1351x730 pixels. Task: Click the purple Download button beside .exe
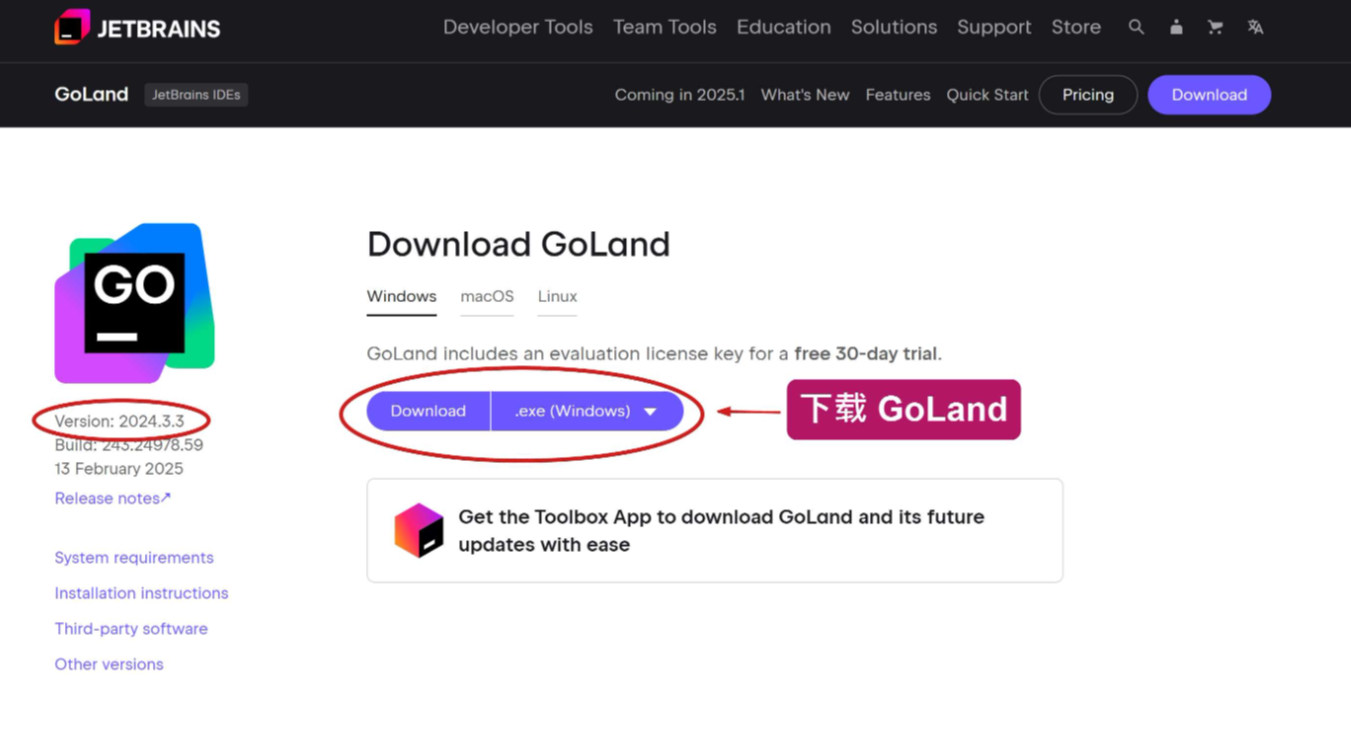point(428,411)
